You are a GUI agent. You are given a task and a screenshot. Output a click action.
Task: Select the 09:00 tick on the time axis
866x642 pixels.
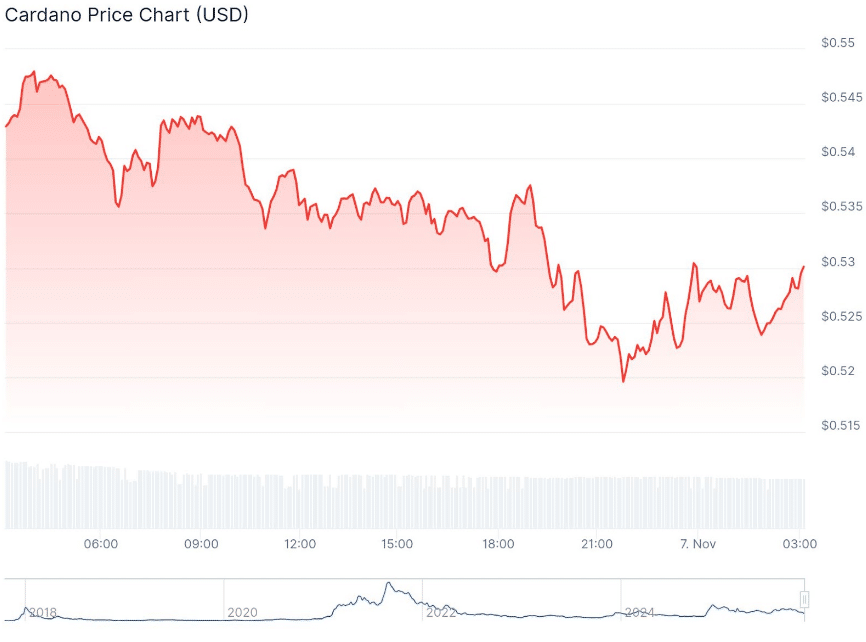(x=202, y=544)
